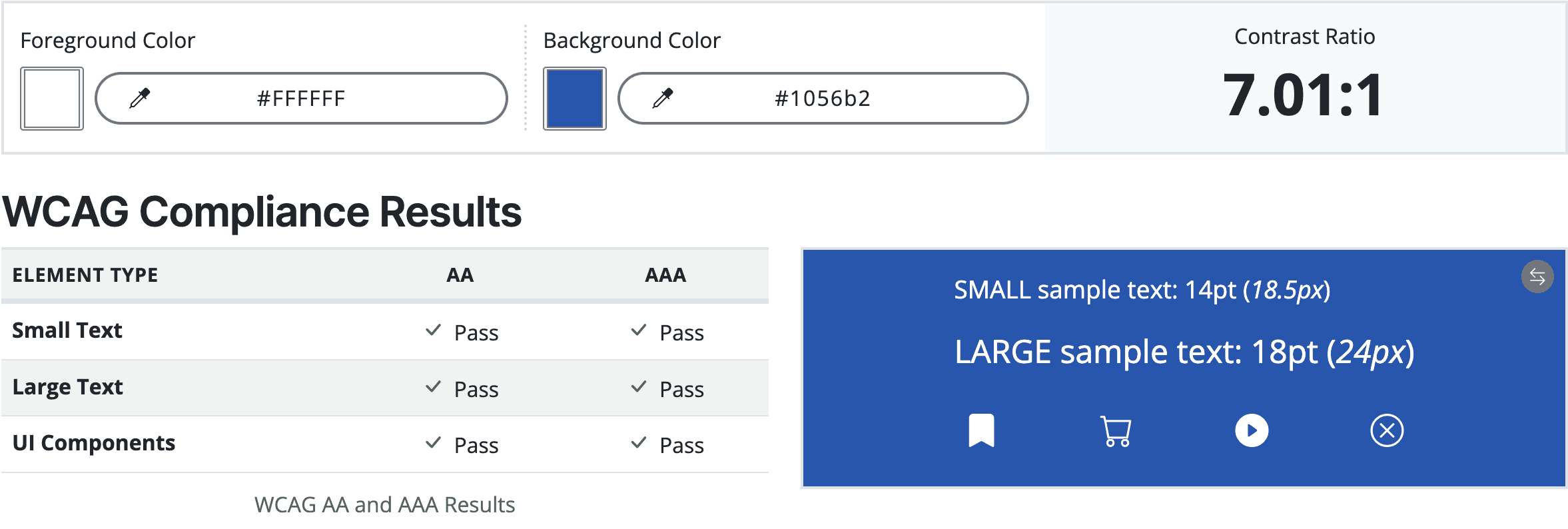The height and width of the screenshot is (529, 1568).
Task: Click the play button sample icon
Action: [1252, 430]
